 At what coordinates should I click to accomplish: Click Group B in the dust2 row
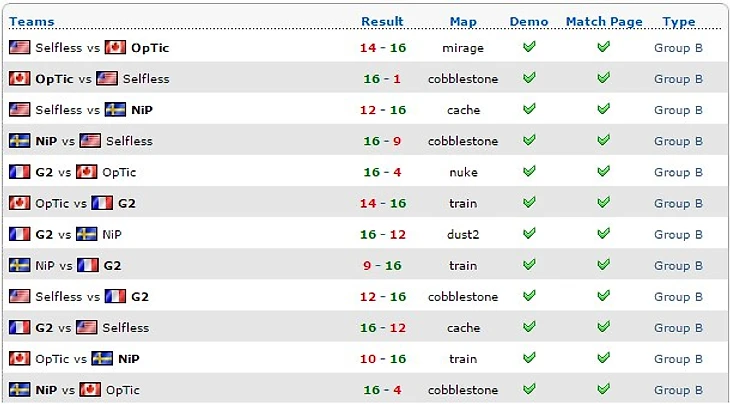678,235
